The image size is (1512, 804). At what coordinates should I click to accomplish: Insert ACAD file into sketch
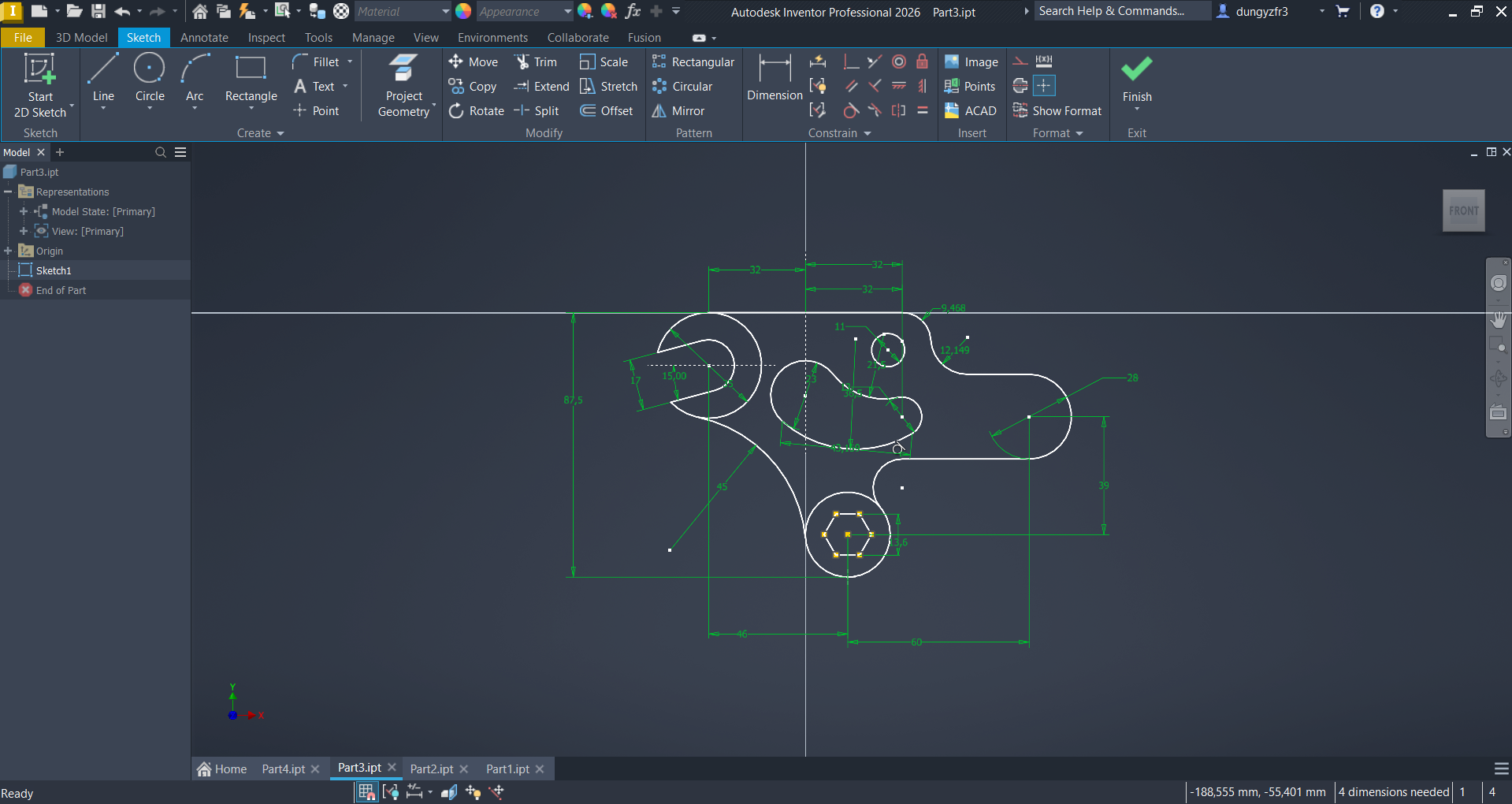(x=971, y=111)
